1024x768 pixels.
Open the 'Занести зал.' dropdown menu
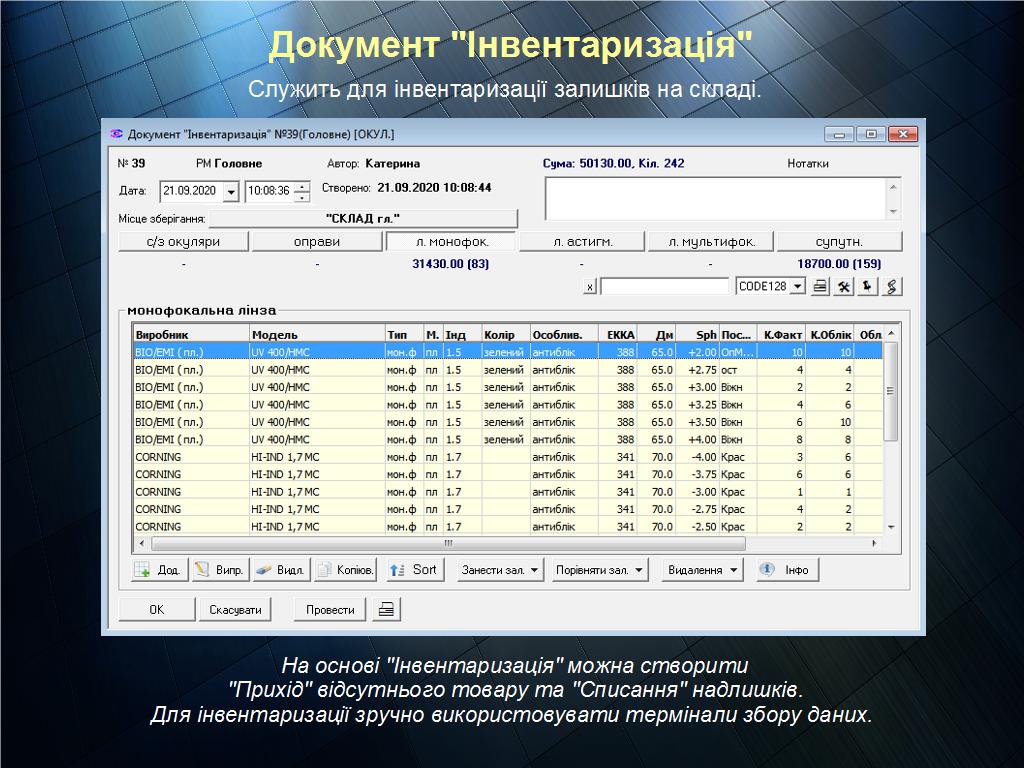tap(499, 570)
